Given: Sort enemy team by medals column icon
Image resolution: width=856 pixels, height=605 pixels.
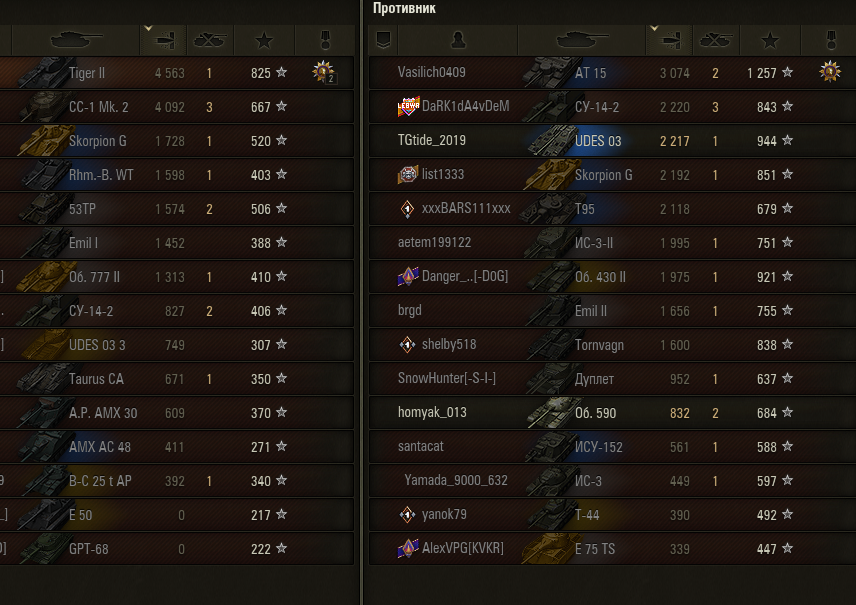Looking at the screenshot, I should [x=830, y=40].
